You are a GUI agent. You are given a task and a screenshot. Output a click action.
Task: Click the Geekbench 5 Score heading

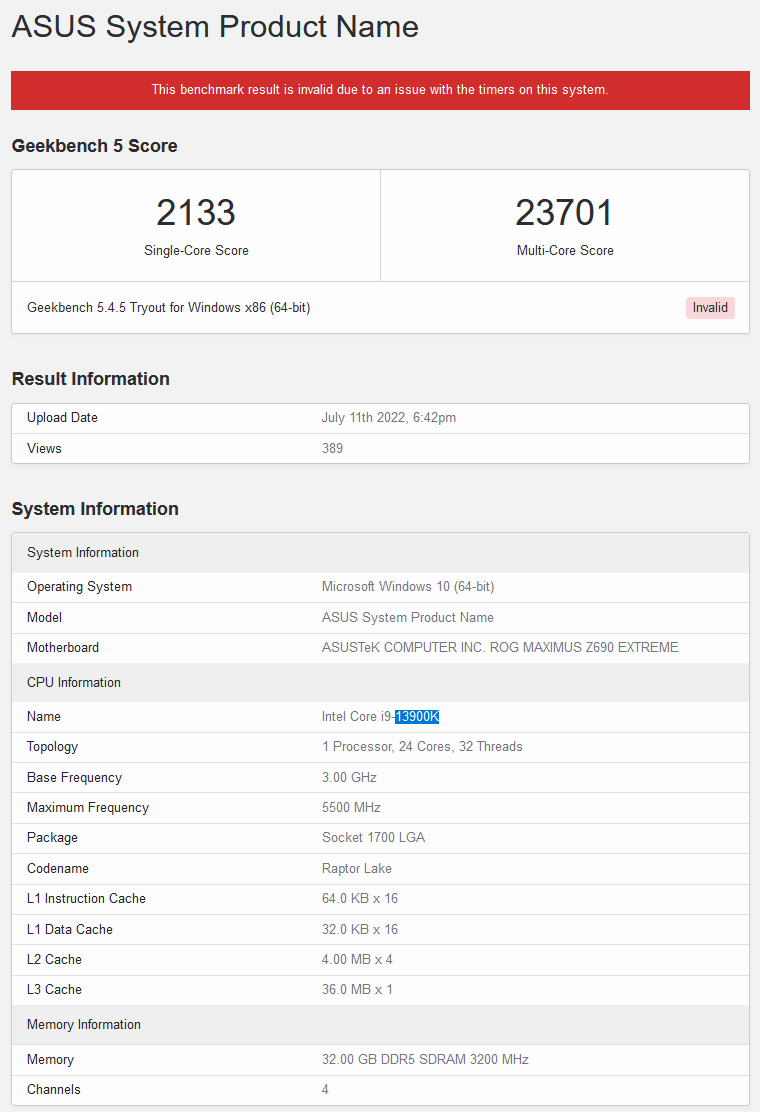[94, 146]
